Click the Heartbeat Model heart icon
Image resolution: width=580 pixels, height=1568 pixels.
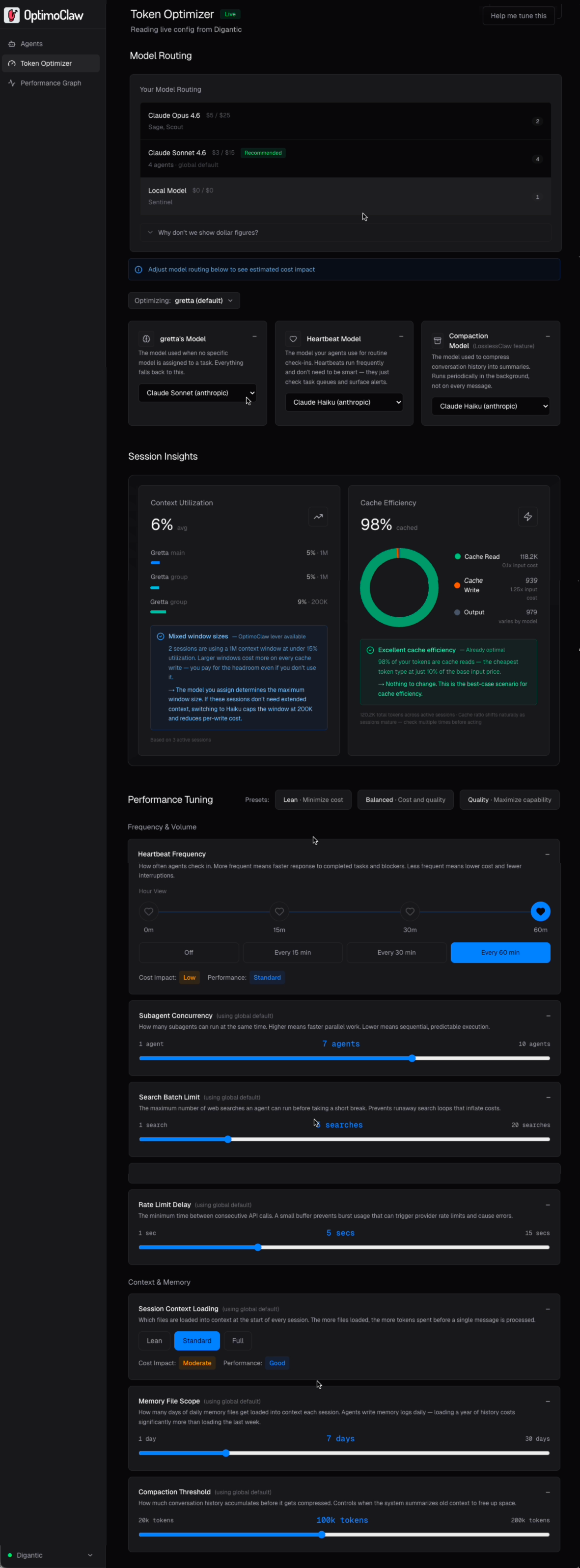293,339
